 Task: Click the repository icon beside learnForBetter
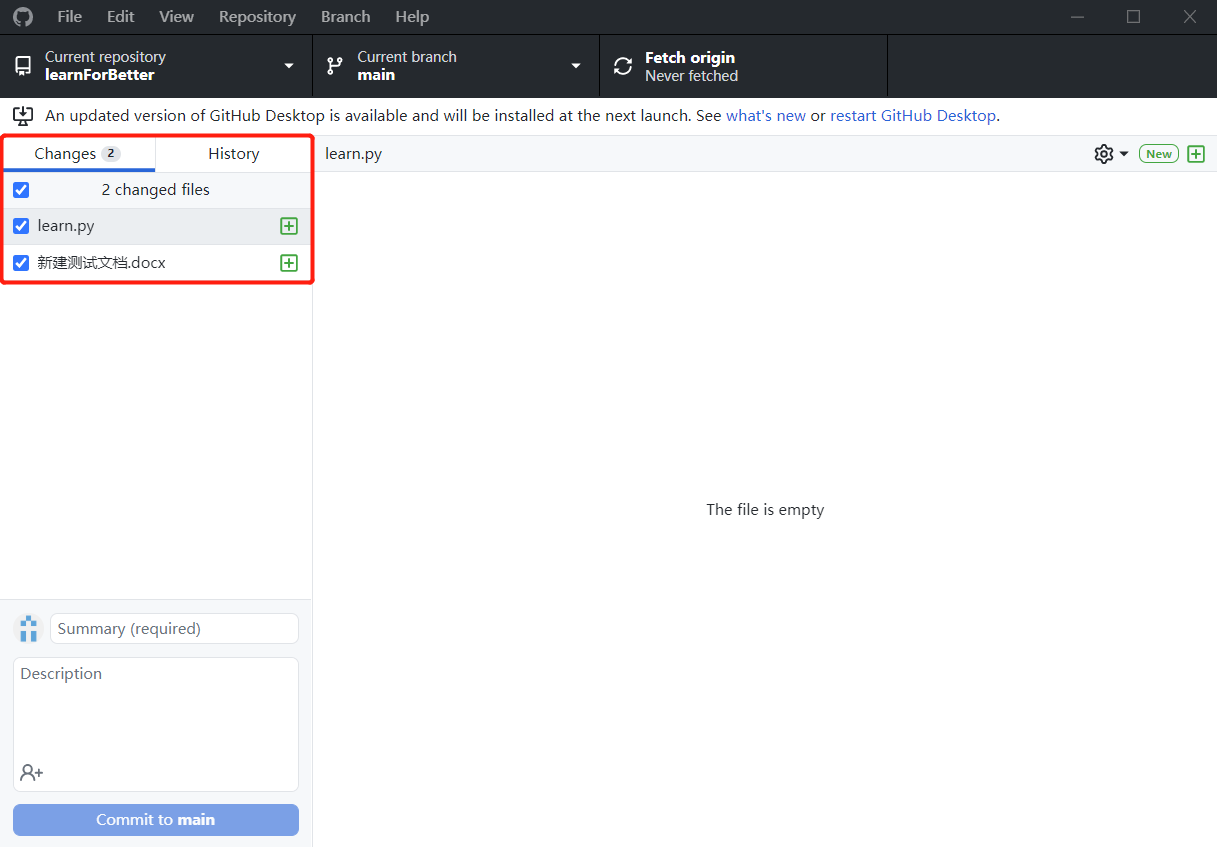click(x=23, y=66)
